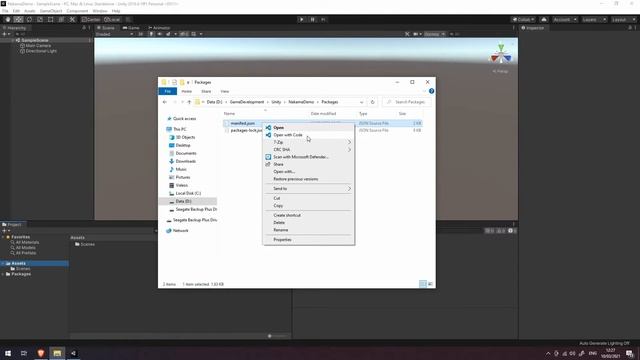
Task: Click the Brave browser taskbar icon
Action: pos(40,353)
